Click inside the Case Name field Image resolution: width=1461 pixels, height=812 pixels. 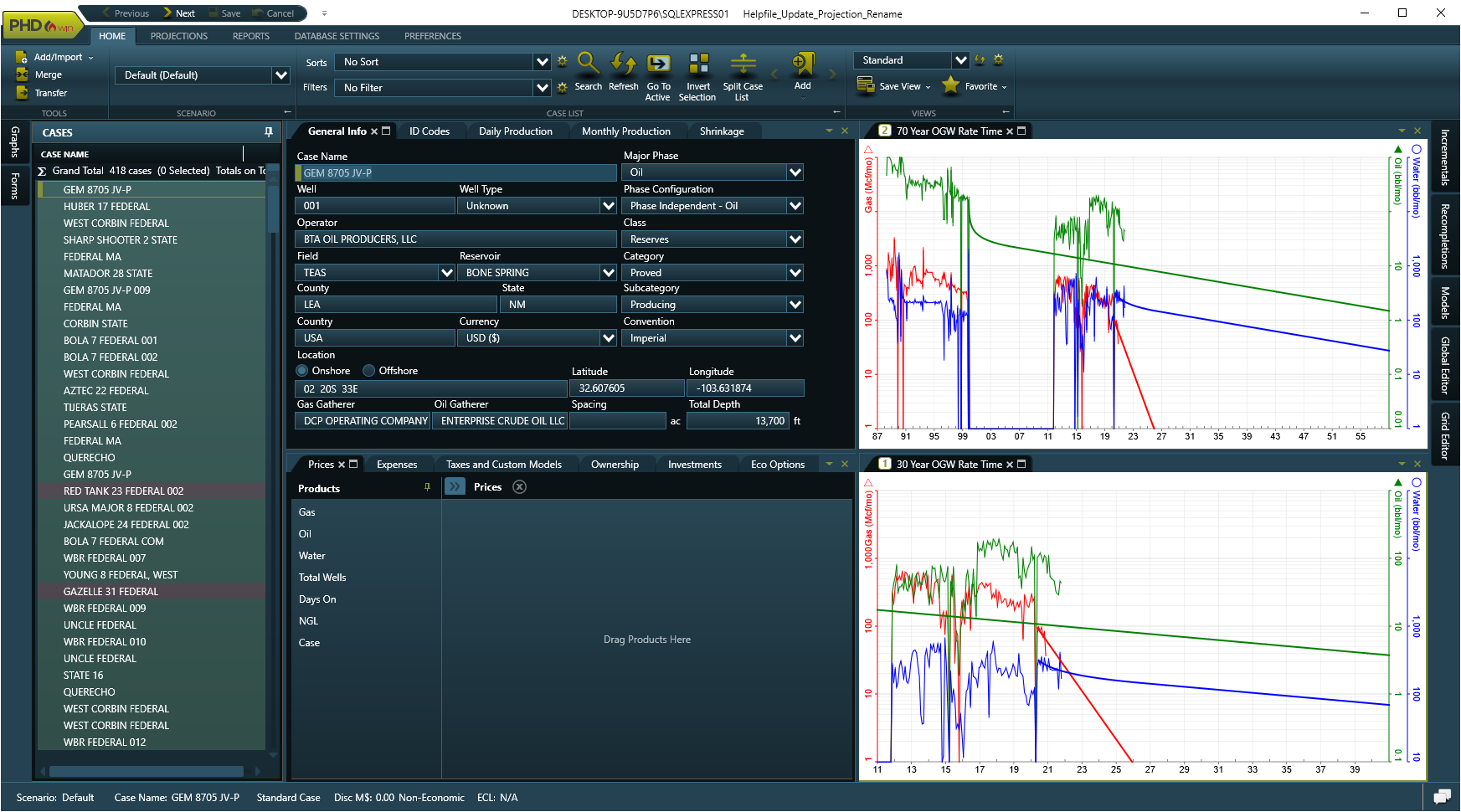point(456,172)
